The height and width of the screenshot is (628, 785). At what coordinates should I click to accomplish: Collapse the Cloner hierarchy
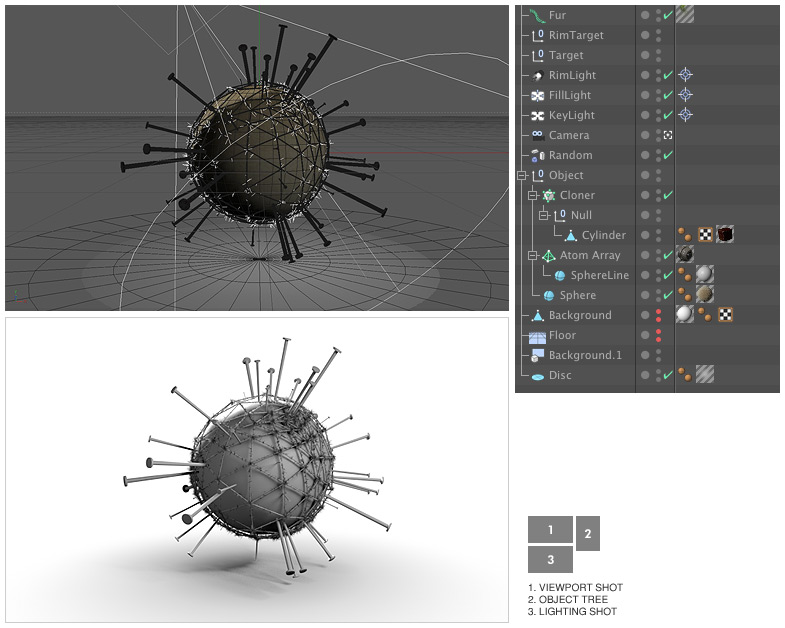pos(533,195)
